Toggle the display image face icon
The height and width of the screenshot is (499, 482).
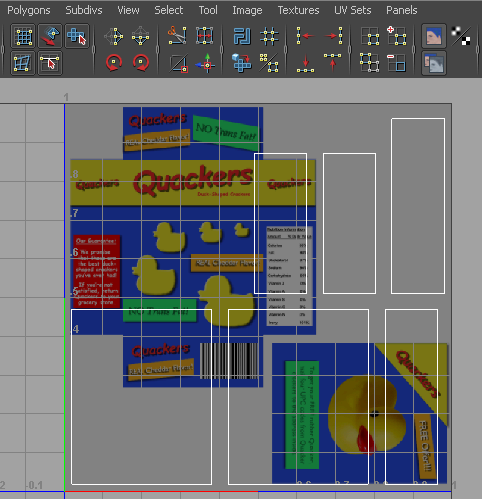[x=434, y=35]
